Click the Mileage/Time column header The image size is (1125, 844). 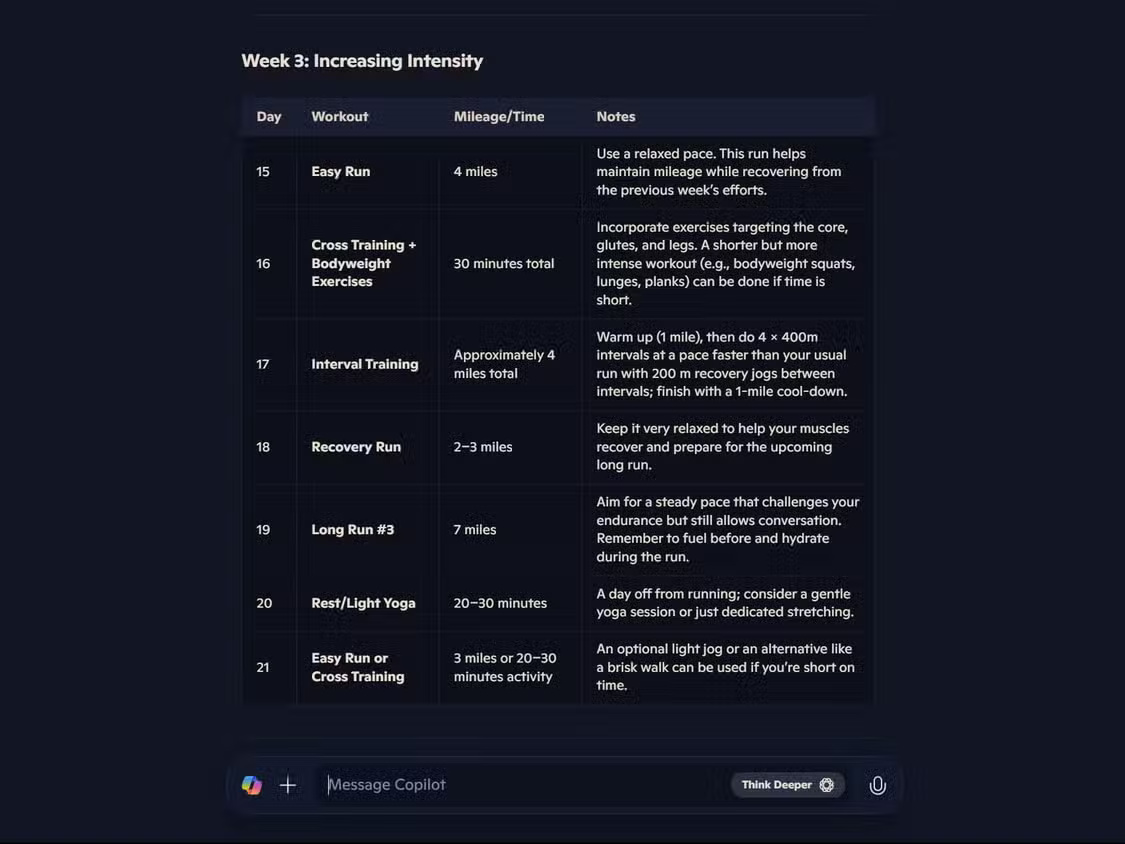[x=499, y=116]
